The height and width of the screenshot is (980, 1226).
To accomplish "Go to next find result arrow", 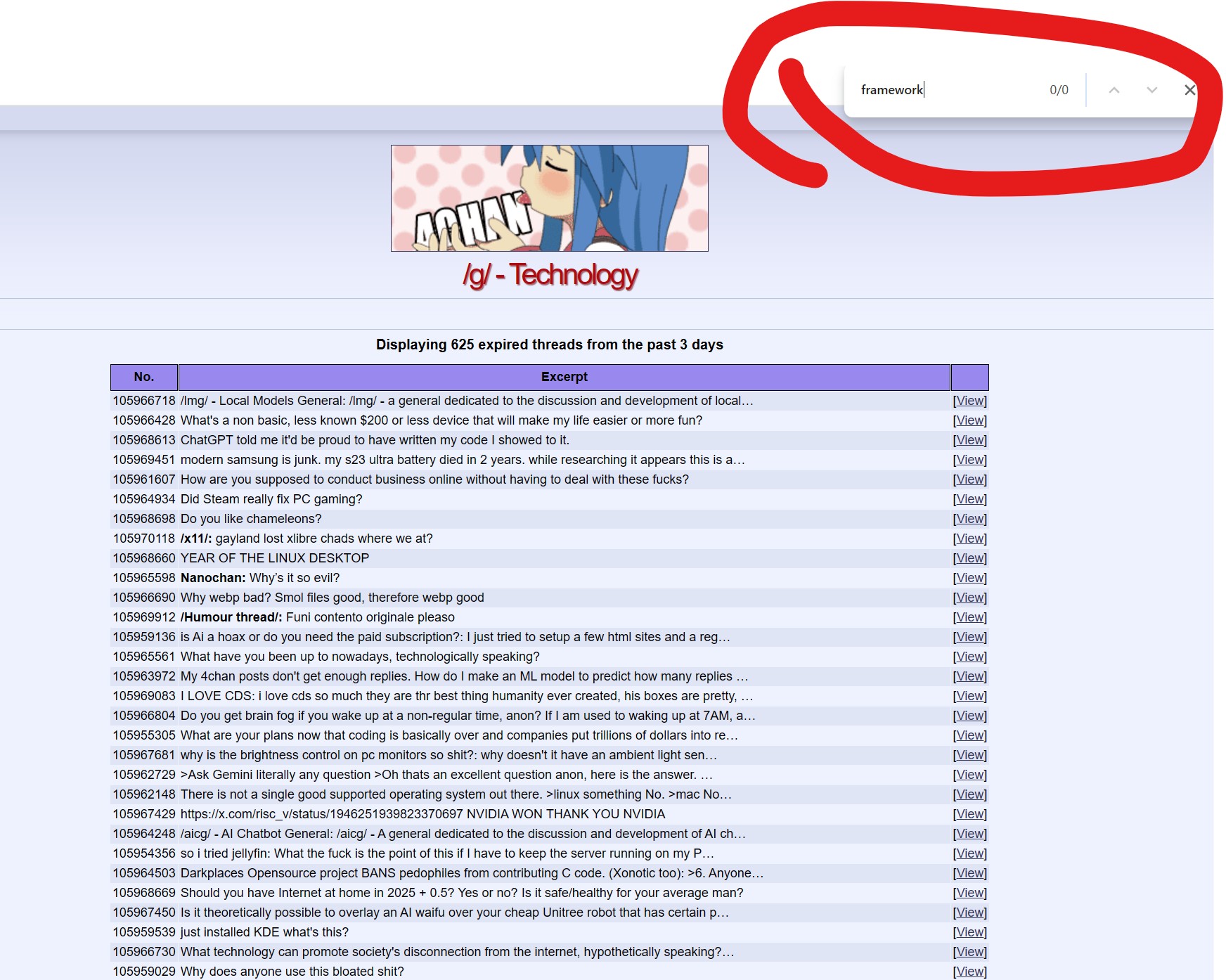I will click(x=1151, y=90).
